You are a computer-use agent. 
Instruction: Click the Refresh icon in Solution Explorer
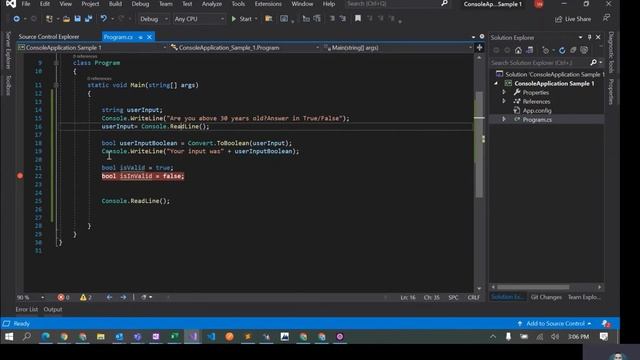pyautogui.click(x=562, y=50)
